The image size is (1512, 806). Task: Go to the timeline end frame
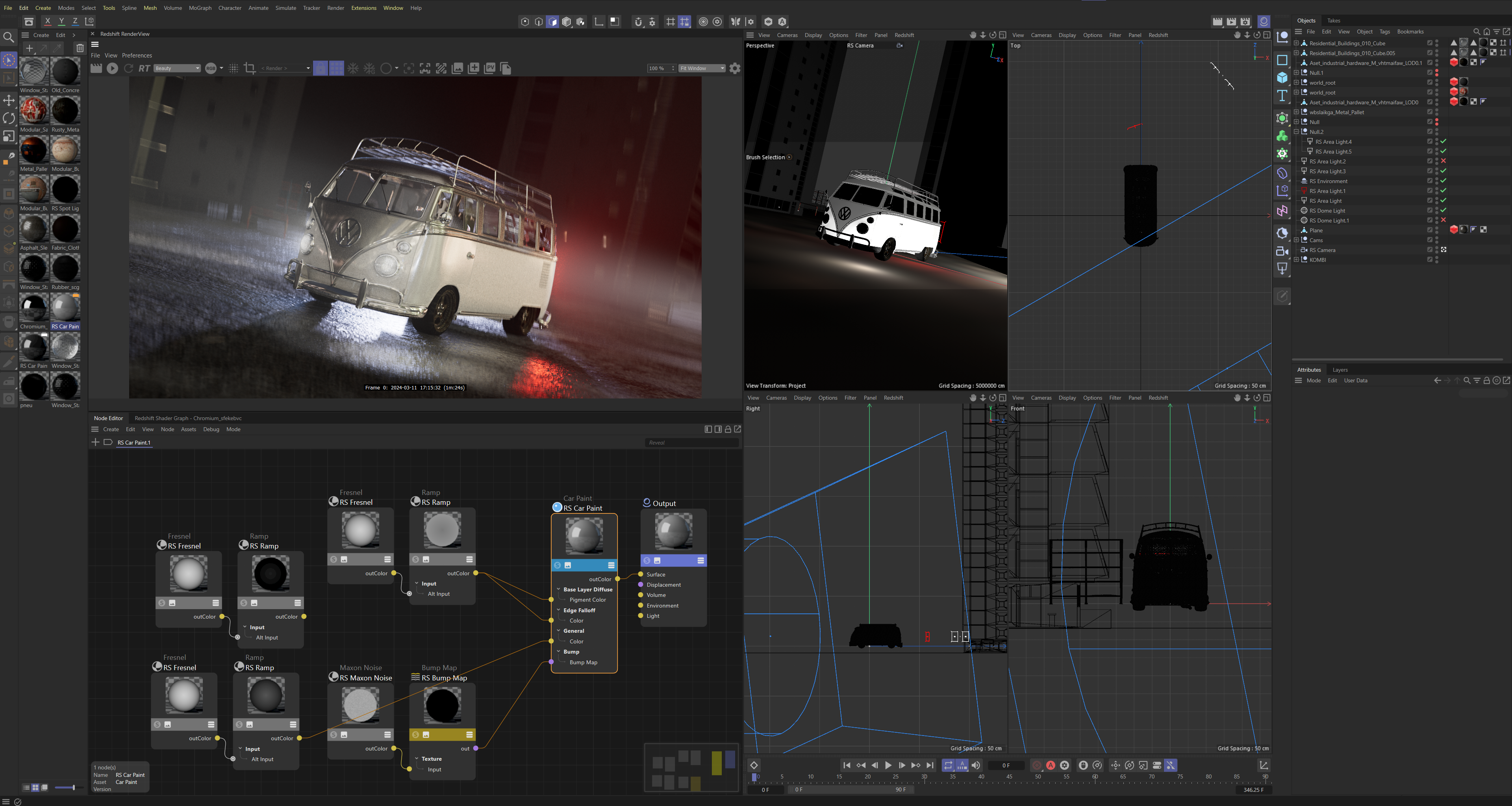point(930,765)
